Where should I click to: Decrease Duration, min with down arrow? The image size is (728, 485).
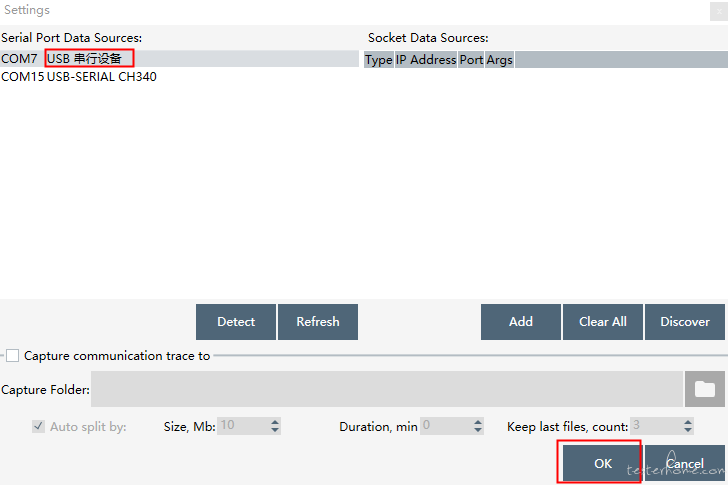click(x=478, y=430)
